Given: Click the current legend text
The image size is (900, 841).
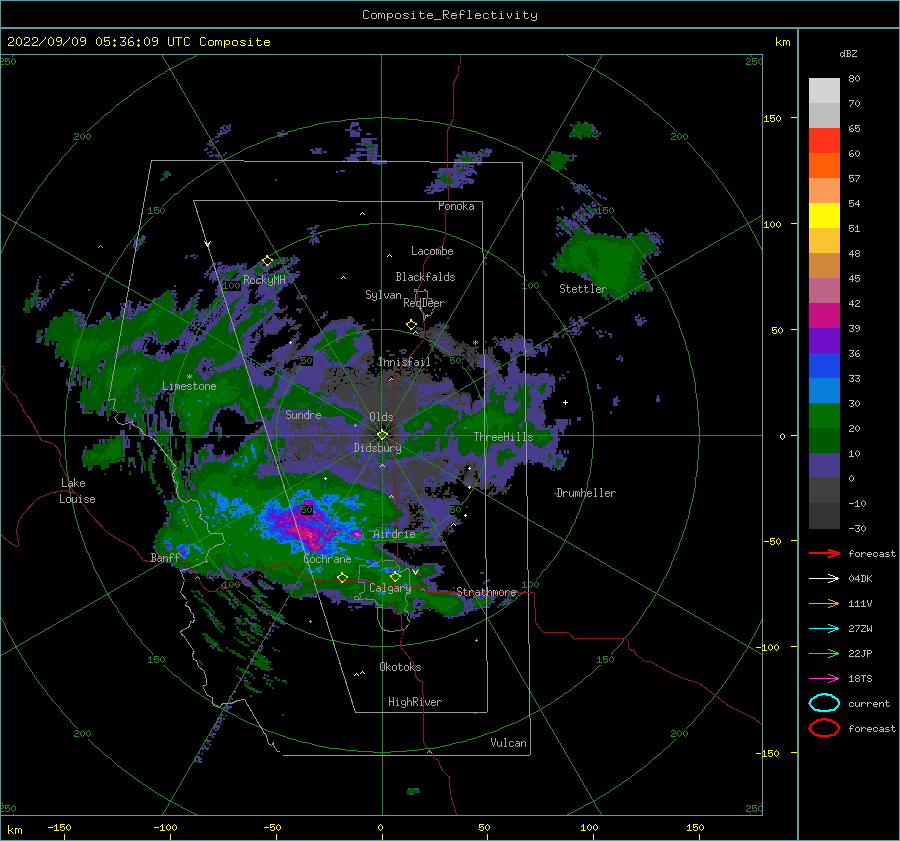Looking at the screenshot, I should click(869, 703).
